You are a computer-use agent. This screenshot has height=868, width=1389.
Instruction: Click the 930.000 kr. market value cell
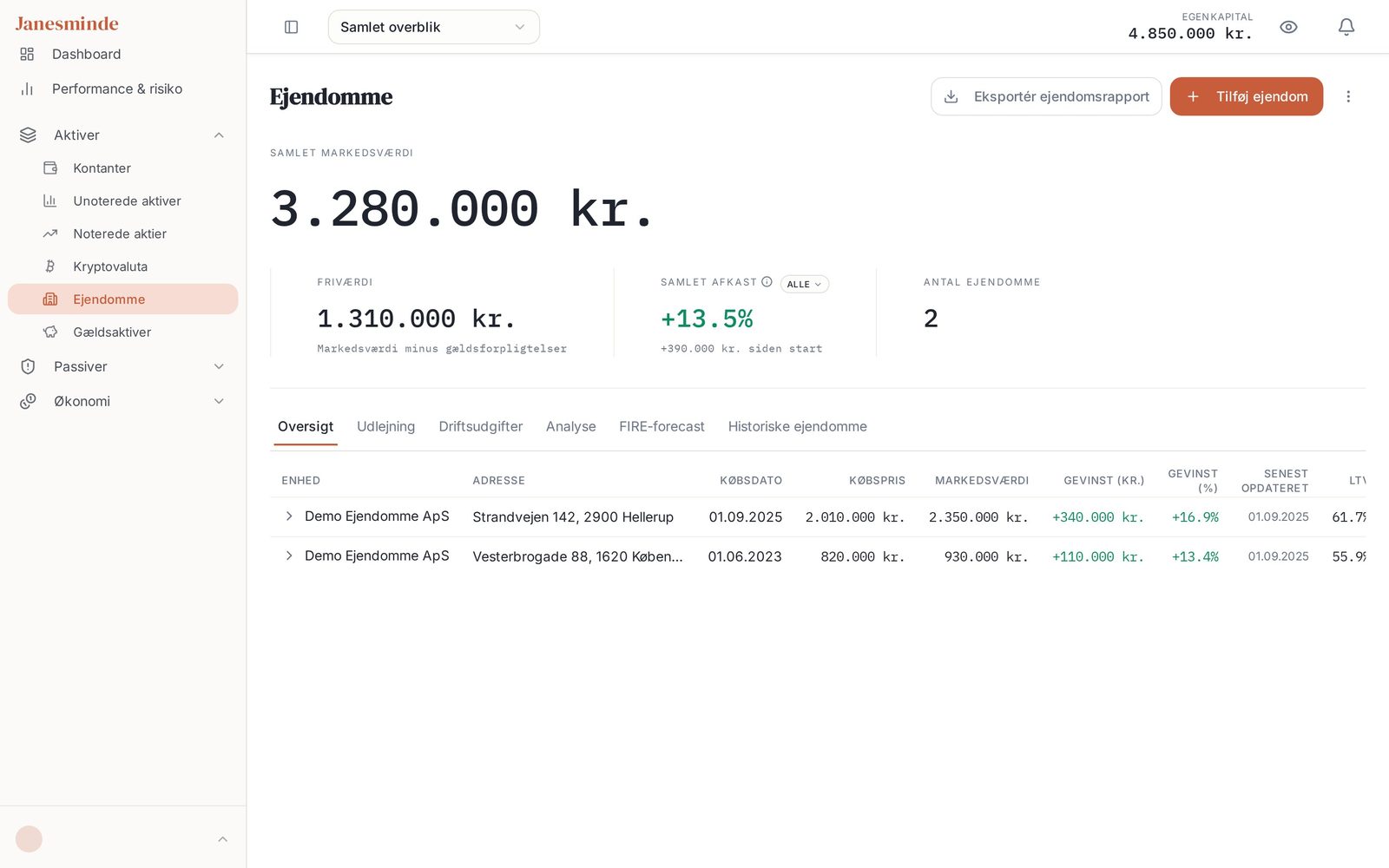pyautogui.click(x=985, y=556)
